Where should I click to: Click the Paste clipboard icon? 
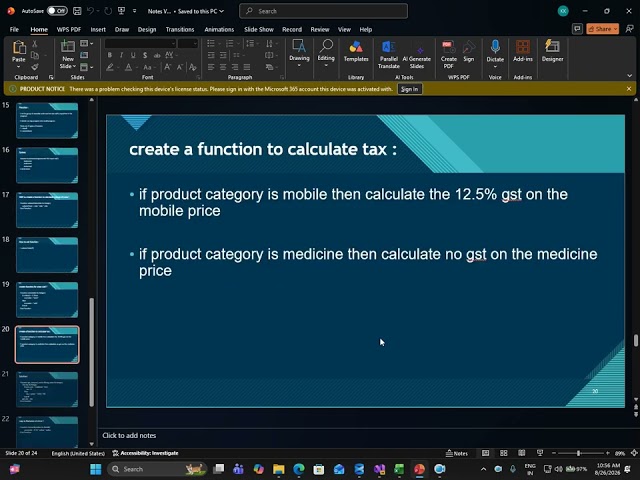[19, 48]
